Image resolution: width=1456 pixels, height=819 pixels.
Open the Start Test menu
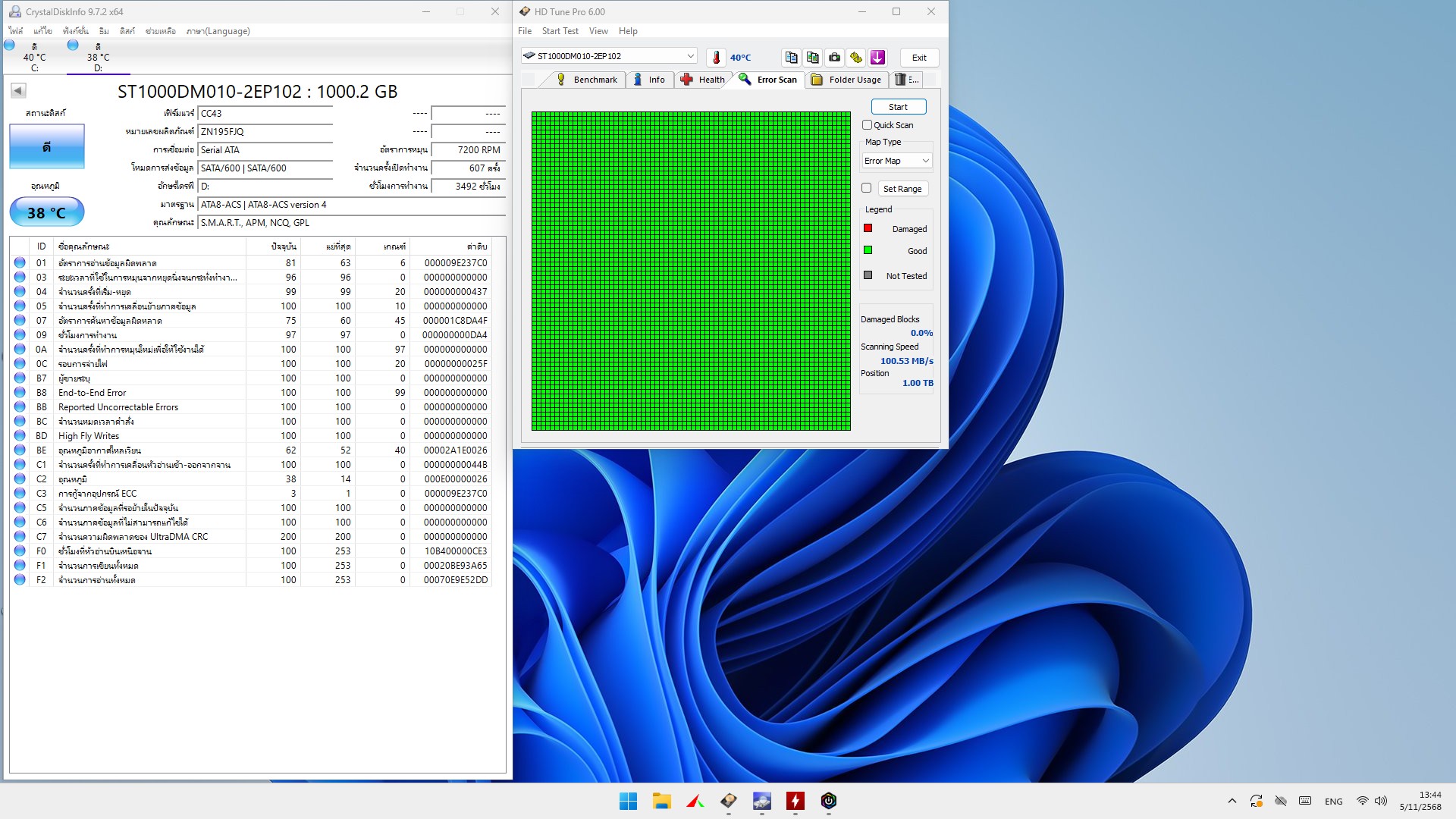coord(560,31)
